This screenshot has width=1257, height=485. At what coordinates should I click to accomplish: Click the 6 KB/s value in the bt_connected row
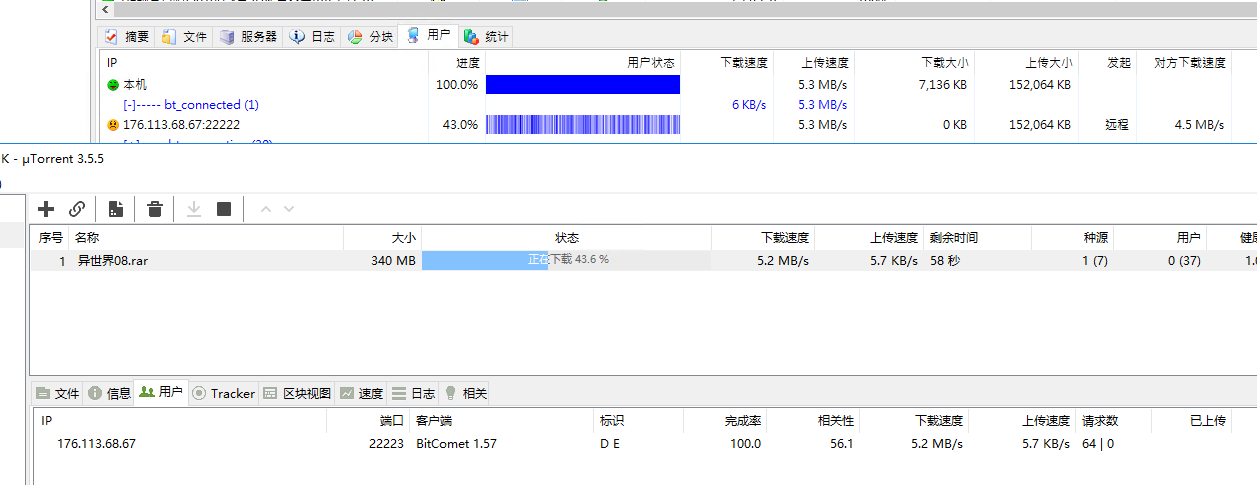click(x=749, y=105)
